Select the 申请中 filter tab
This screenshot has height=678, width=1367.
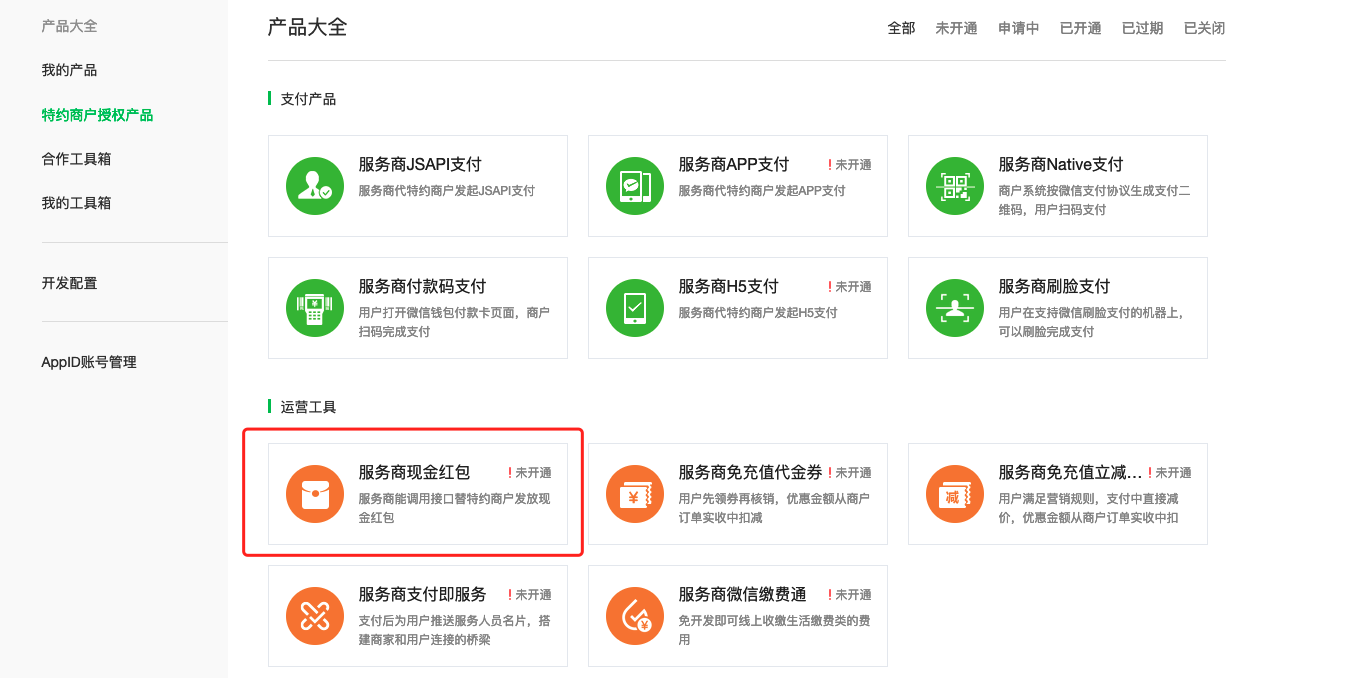coord(1018,28)
